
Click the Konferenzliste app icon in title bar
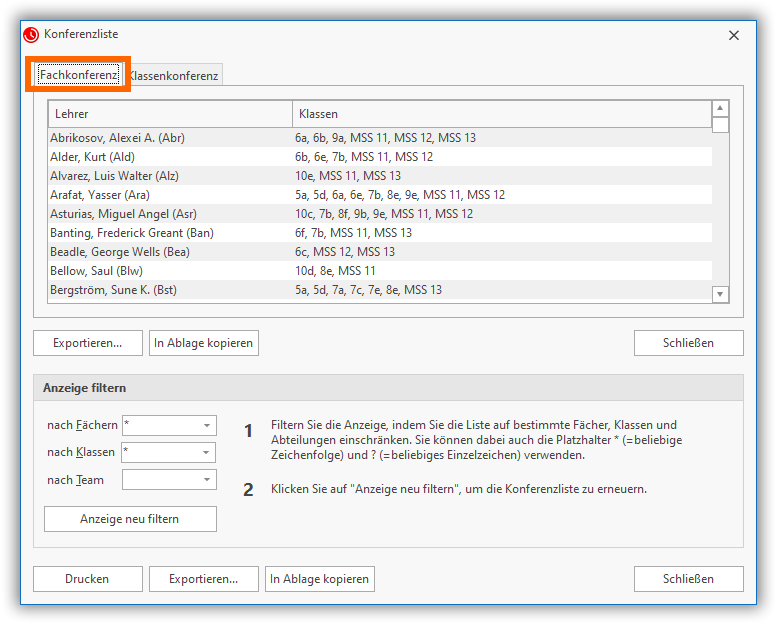[31, 35]
